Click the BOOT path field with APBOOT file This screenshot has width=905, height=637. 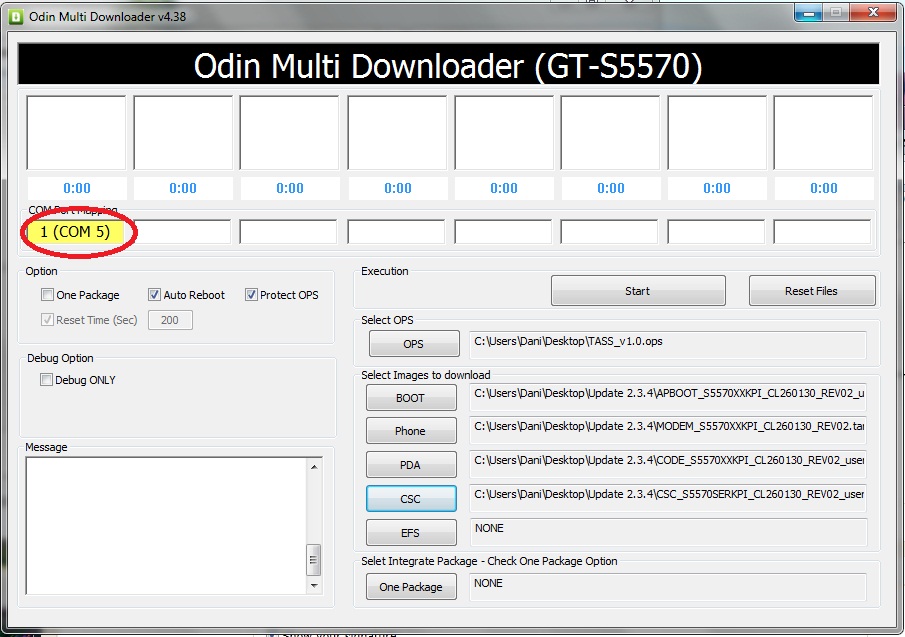click(668, 398)
